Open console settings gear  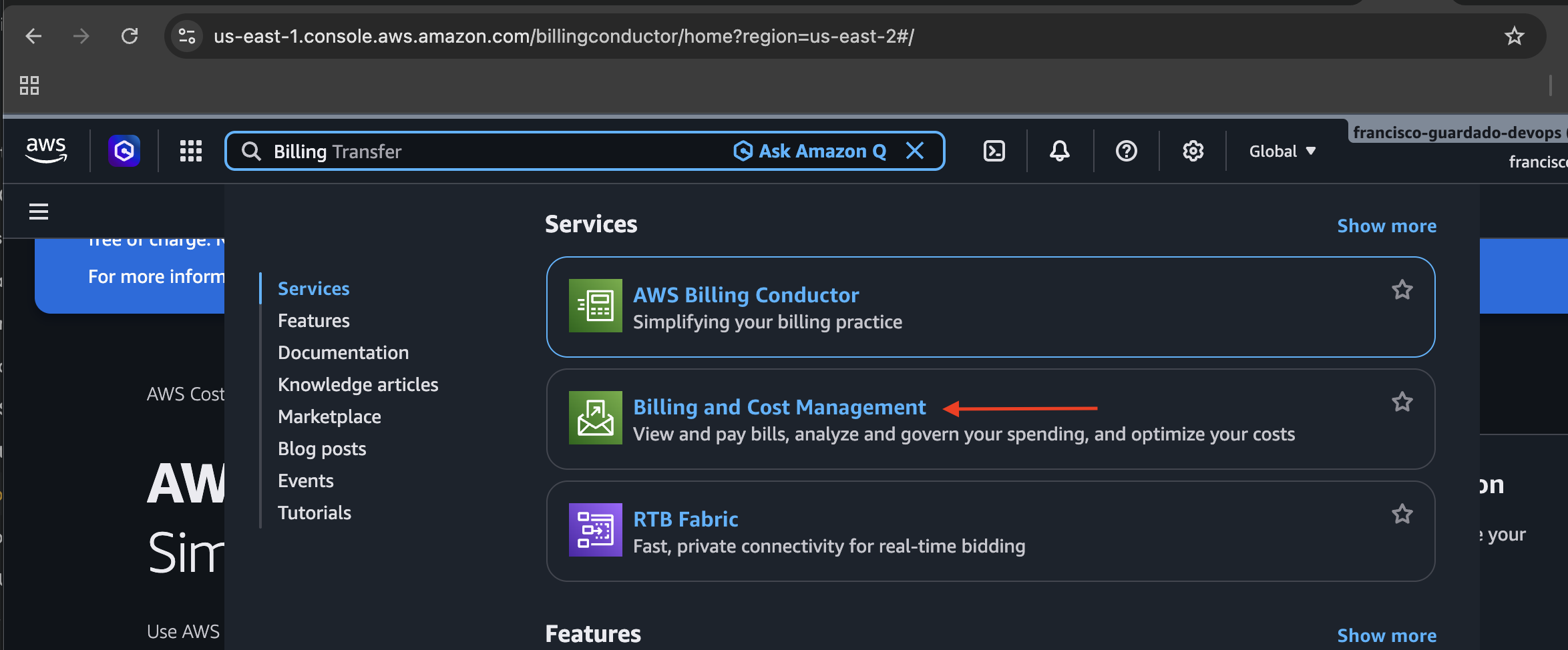tap(1193, 151)
